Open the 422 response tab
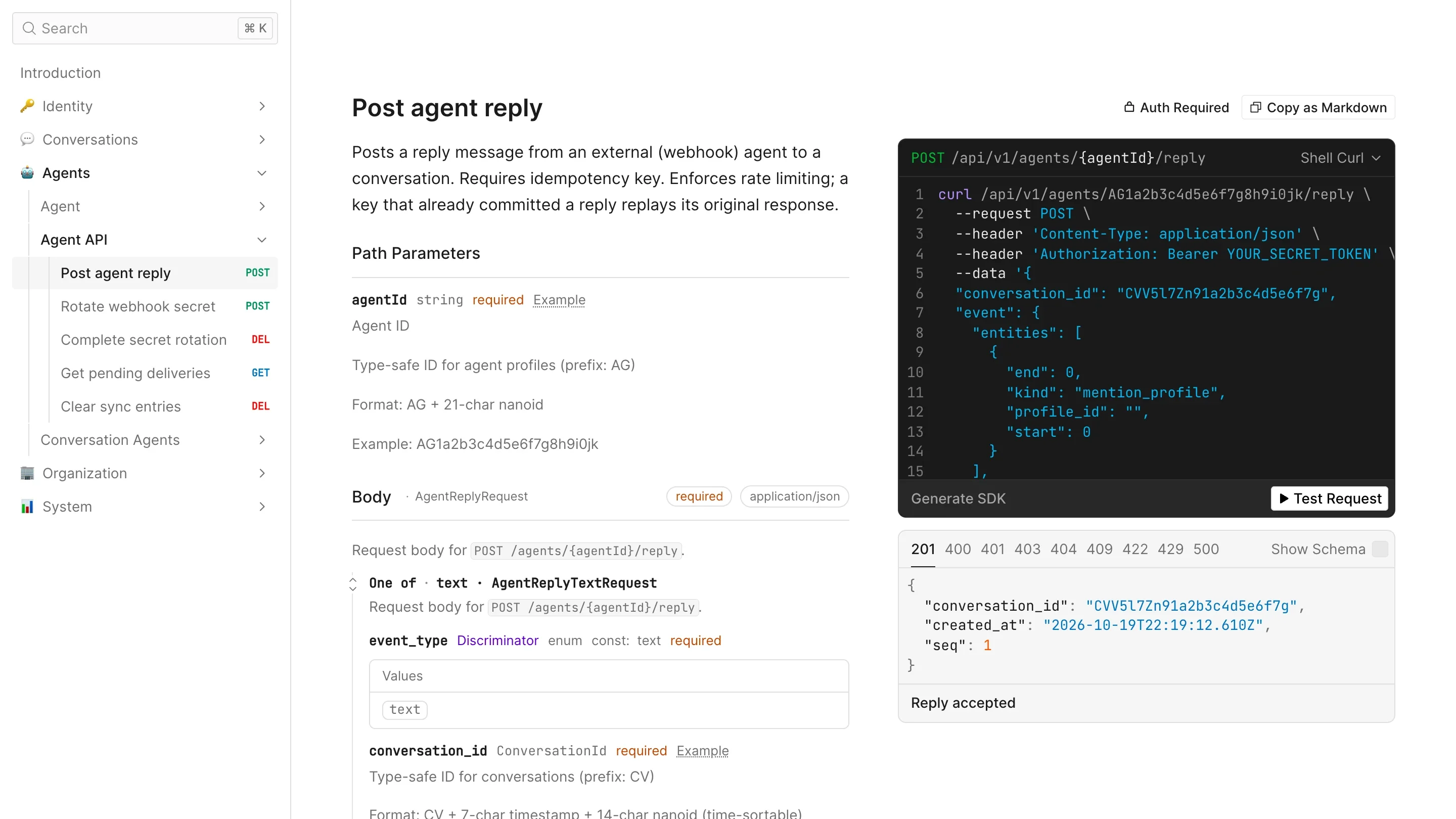The image size is (1456, 819). 1134,550
